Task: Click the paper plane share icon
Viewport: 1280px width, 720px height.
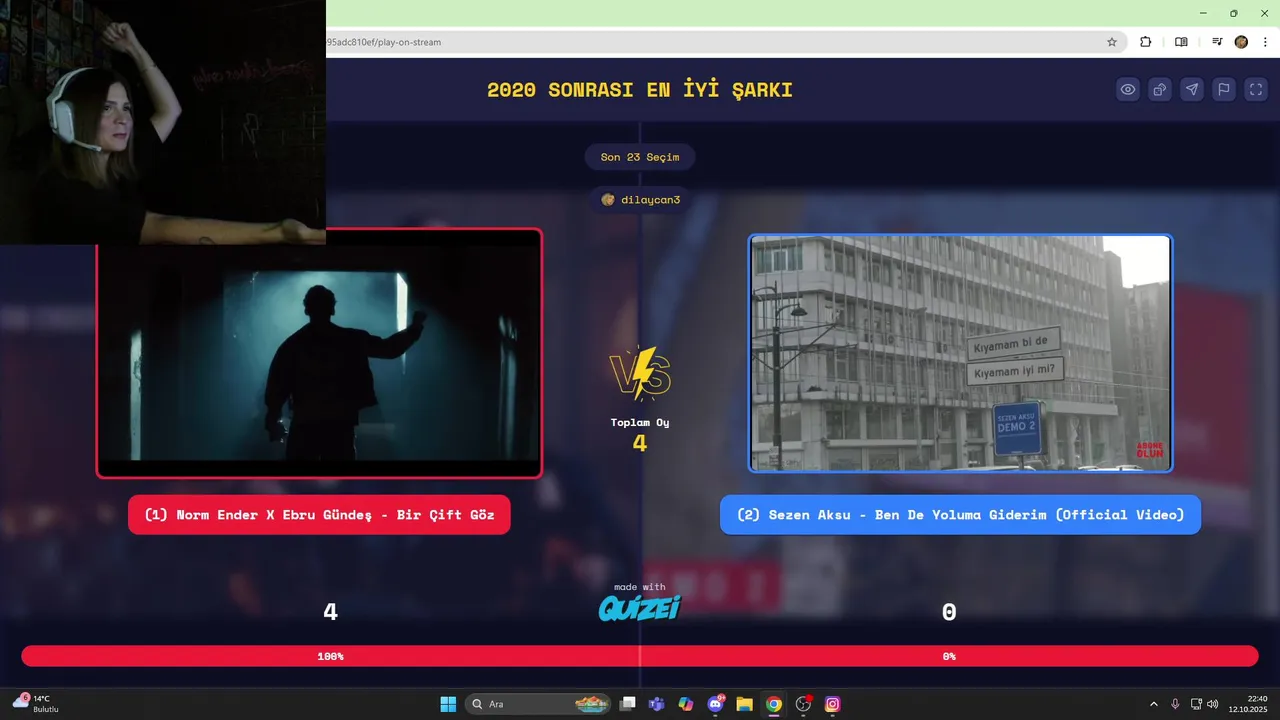Action: point(1192,89)
